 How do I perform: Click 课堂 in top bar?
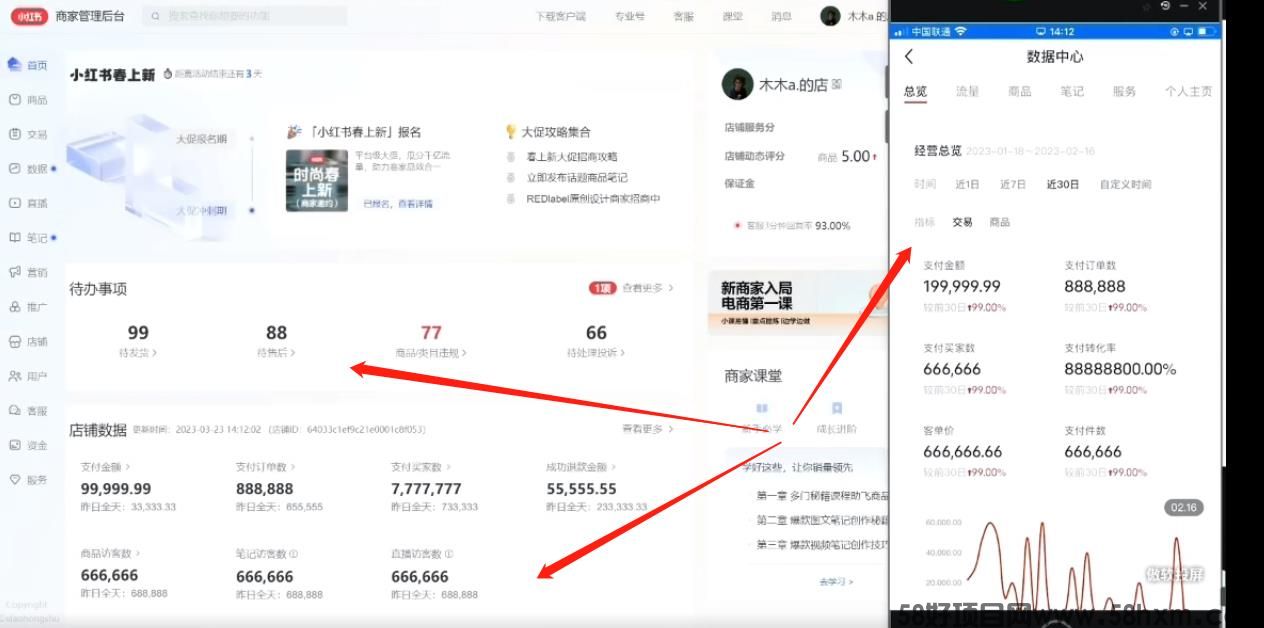[x=732, y=16]
